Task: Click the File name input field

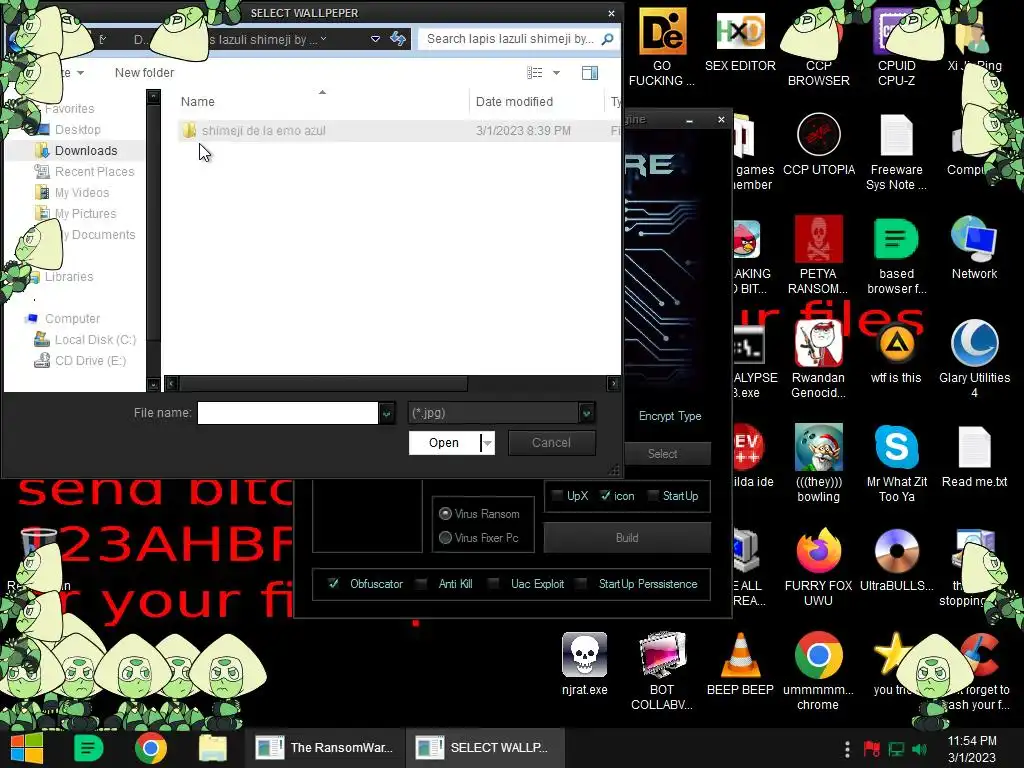Action: tap(288, 413)
